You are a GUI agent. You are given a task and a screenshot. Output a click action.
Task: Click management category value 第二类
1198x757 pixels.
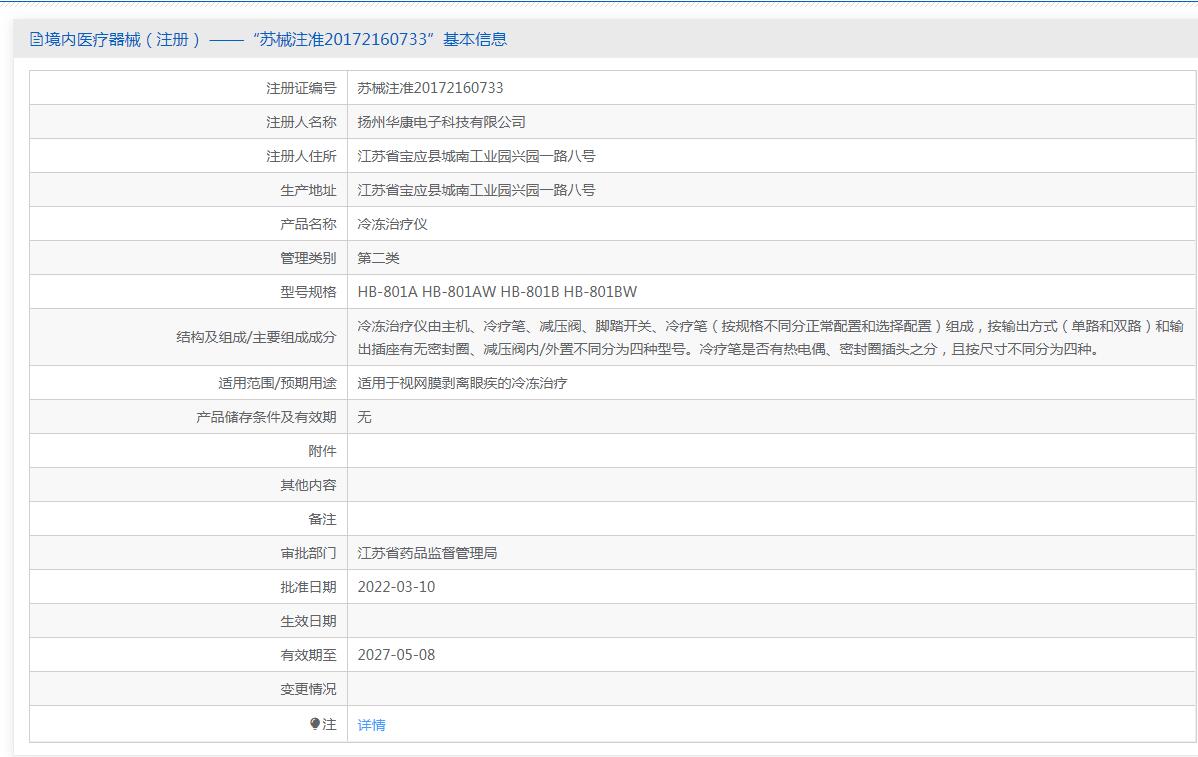click(378, 258)
